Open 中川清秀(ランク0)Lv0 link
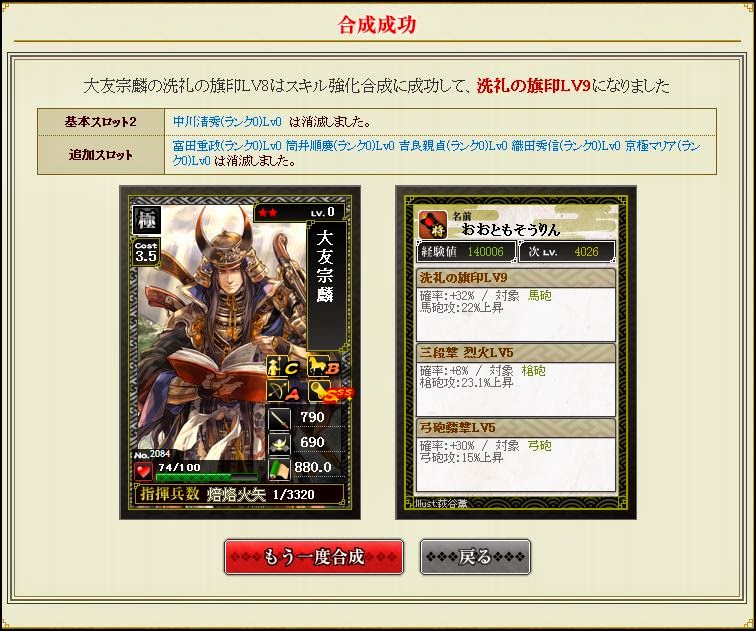This screenshot has height=631, width=756. point(227,121)
